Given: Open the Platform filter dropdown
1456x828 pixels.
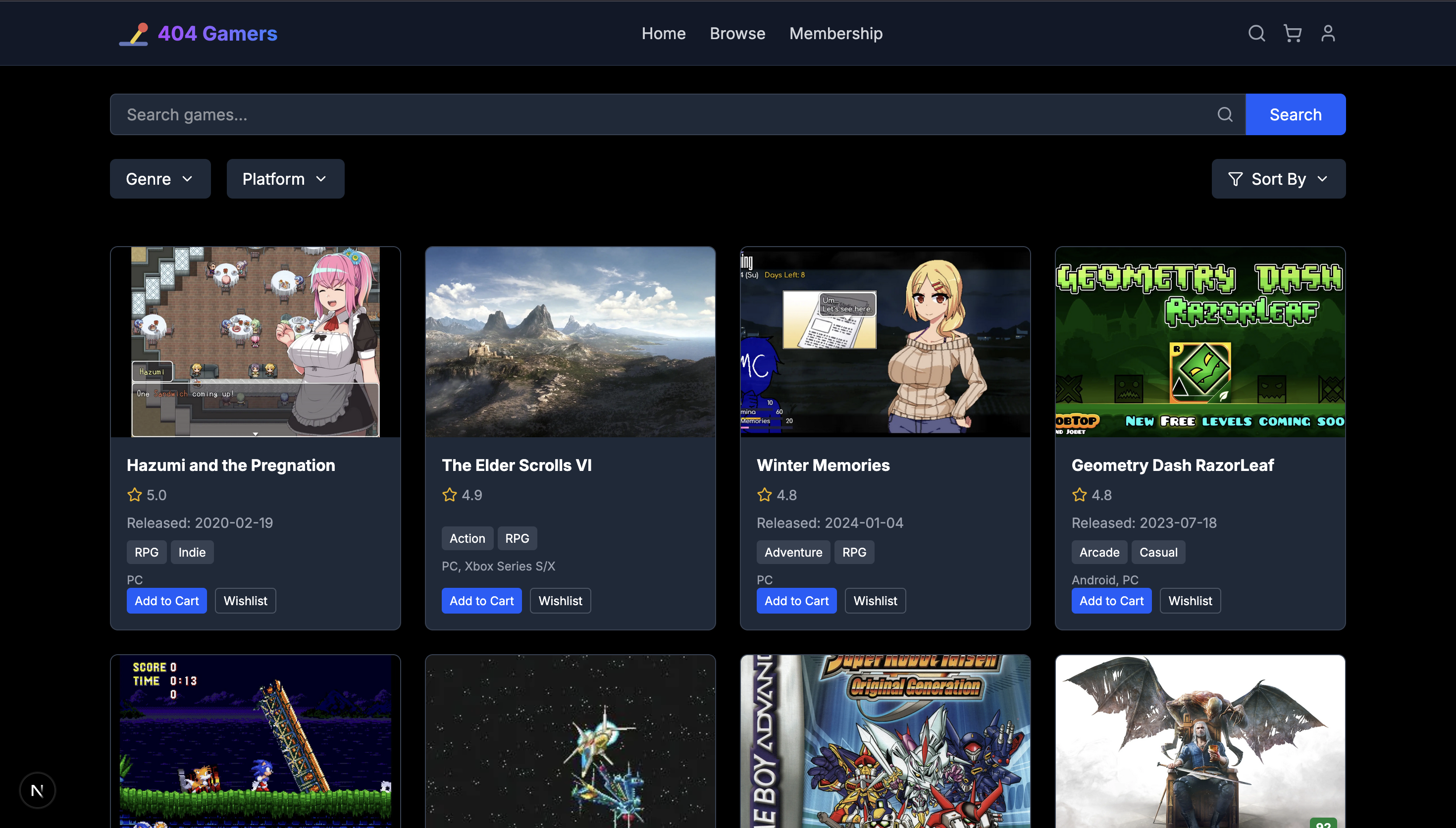Looking at the screenshot, I should (x=285, y=179).
